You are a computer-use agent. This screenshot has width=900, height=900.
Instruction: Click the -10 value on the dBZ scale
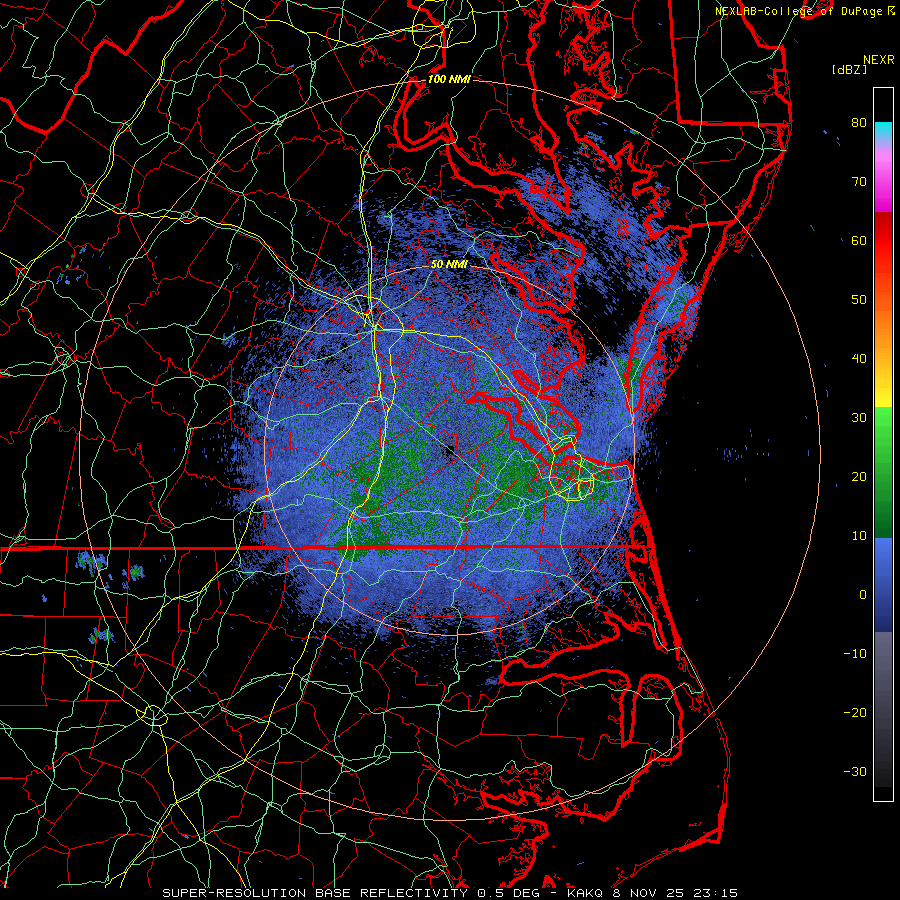[x=855, y=654]
